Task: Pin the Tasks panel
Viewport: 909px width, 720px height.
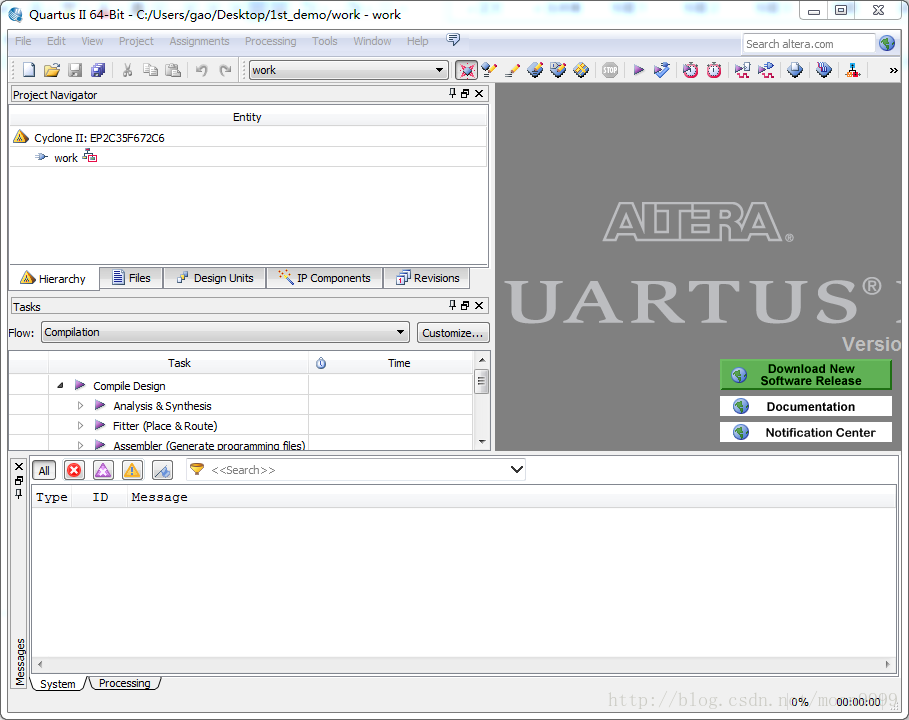Action: 452,305
